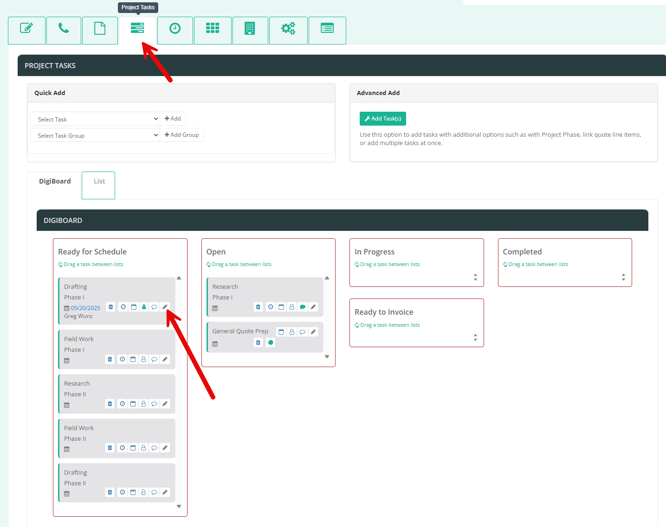This screenshot has height=527, width=666.
Task: Delete the Field Work Phase I task
Action: (x=110, y=359)
